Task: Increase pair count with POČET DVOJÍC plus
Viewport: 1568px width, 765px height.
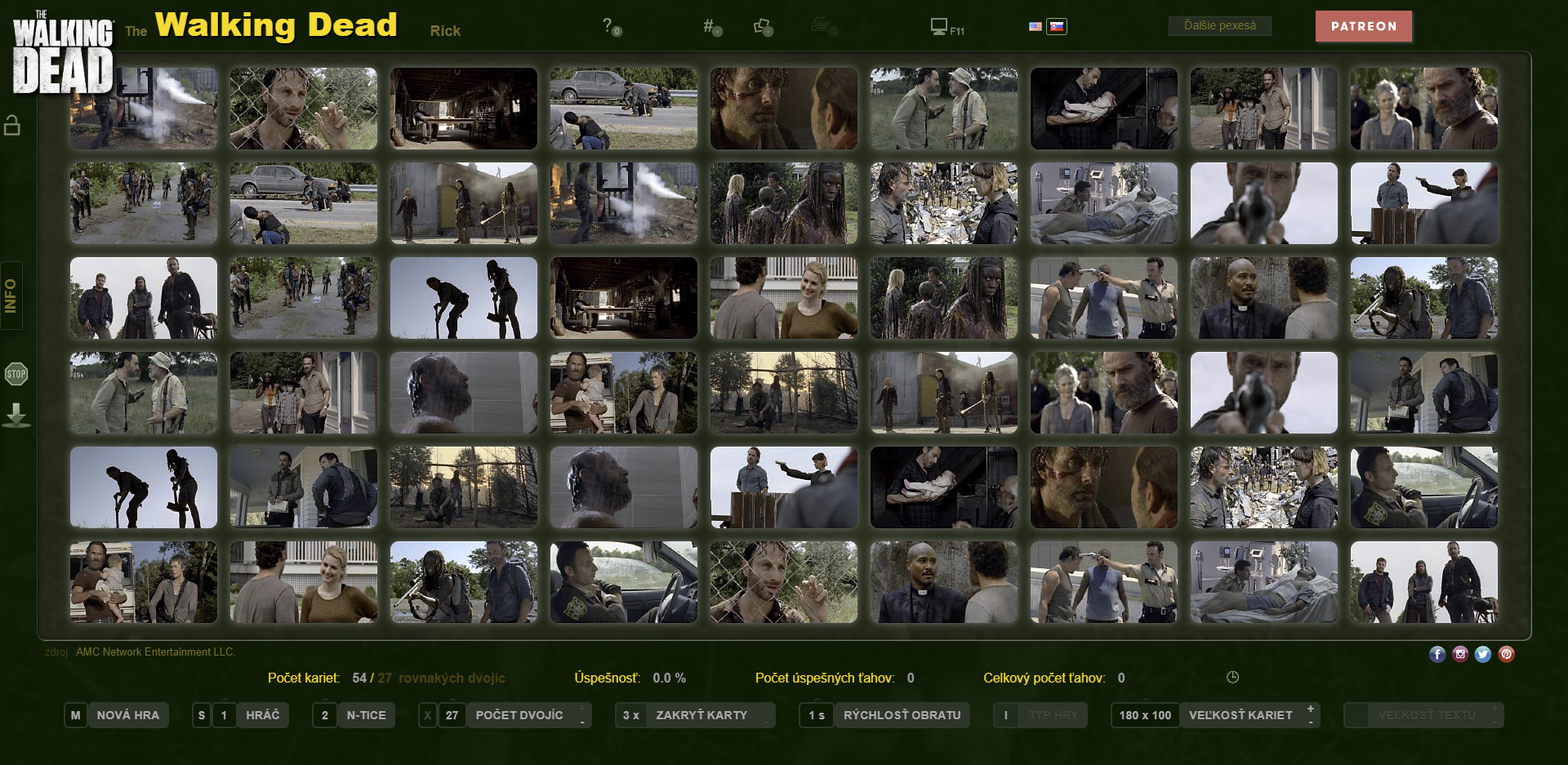Action: 582,708
